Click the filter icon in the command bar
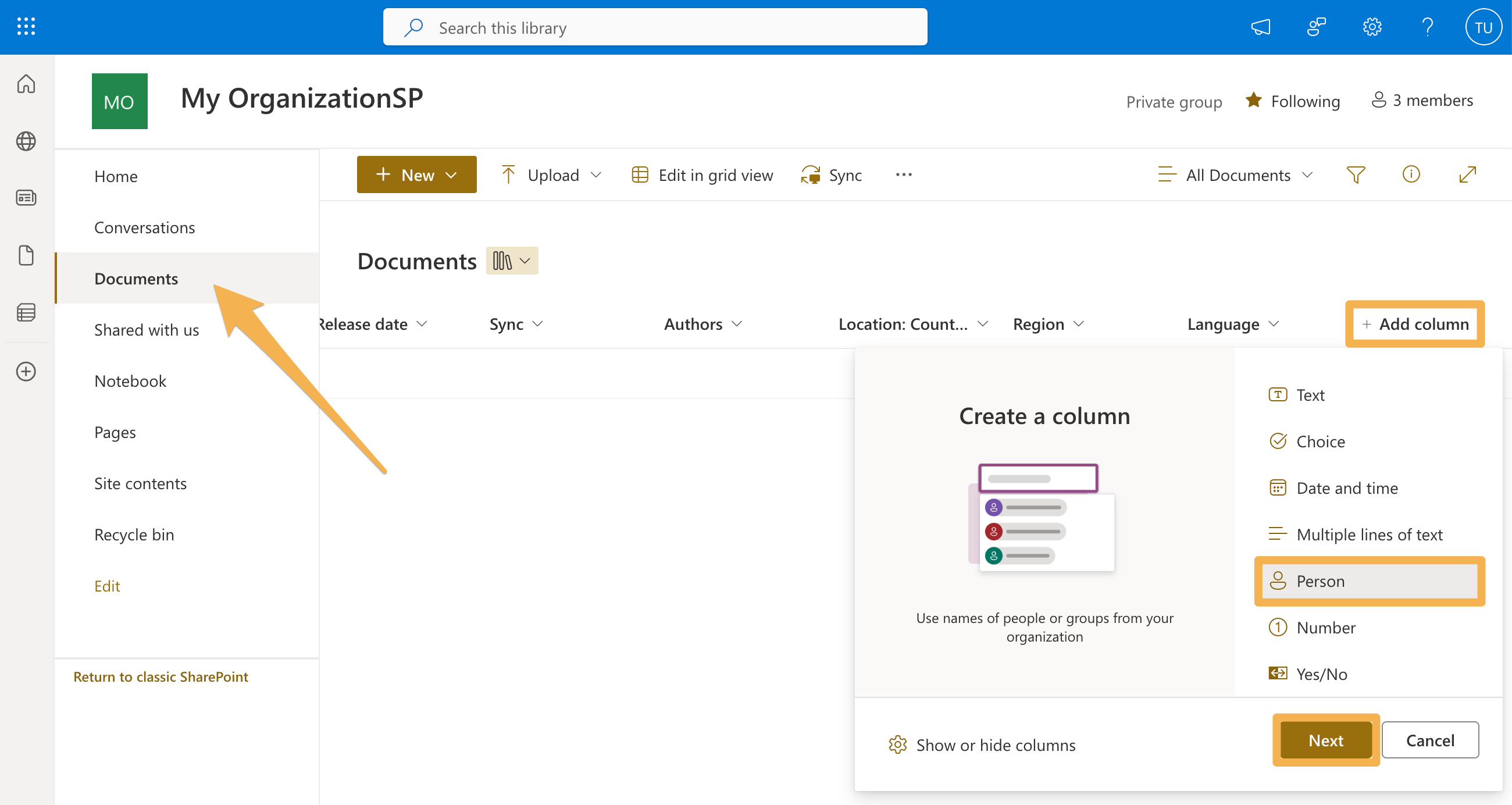The image size is (1512, 805). (x=1356, y=174)
